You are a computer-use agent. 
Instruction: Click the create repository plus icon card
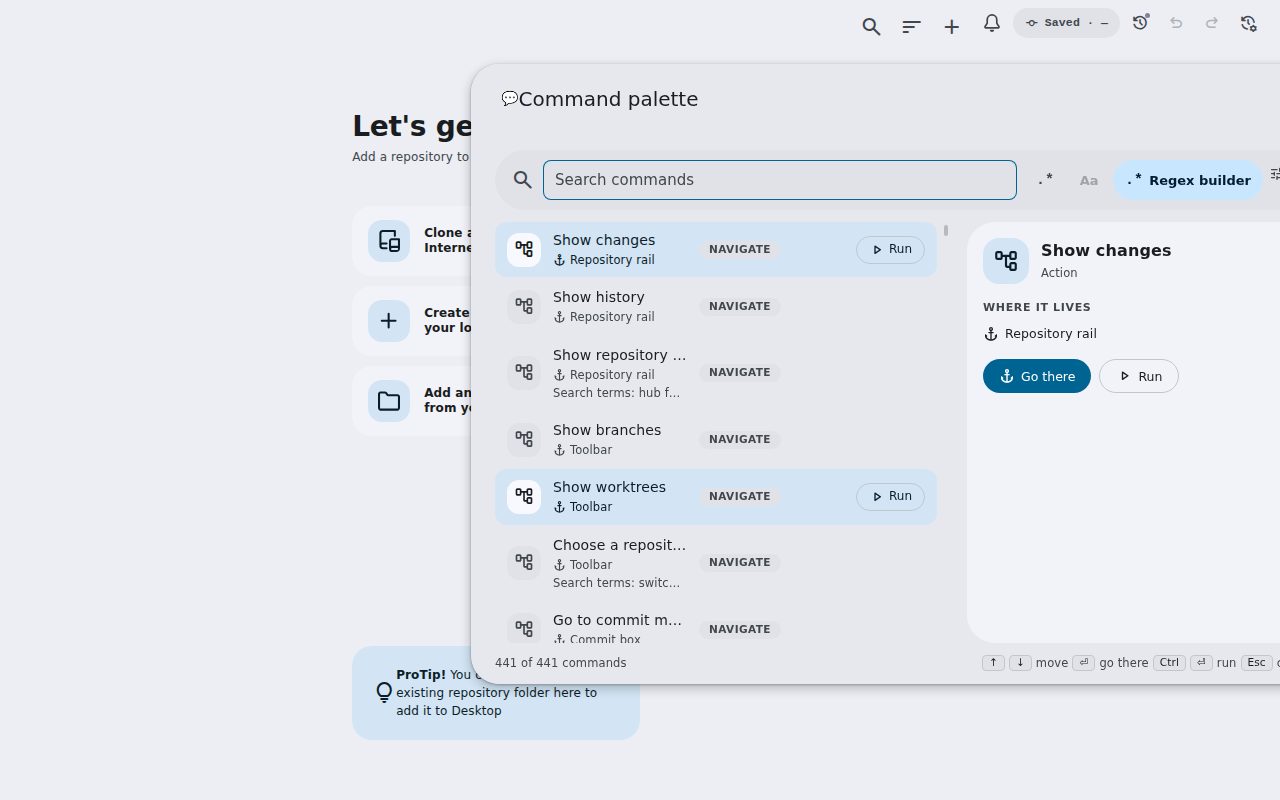click(x=389, y=321)
